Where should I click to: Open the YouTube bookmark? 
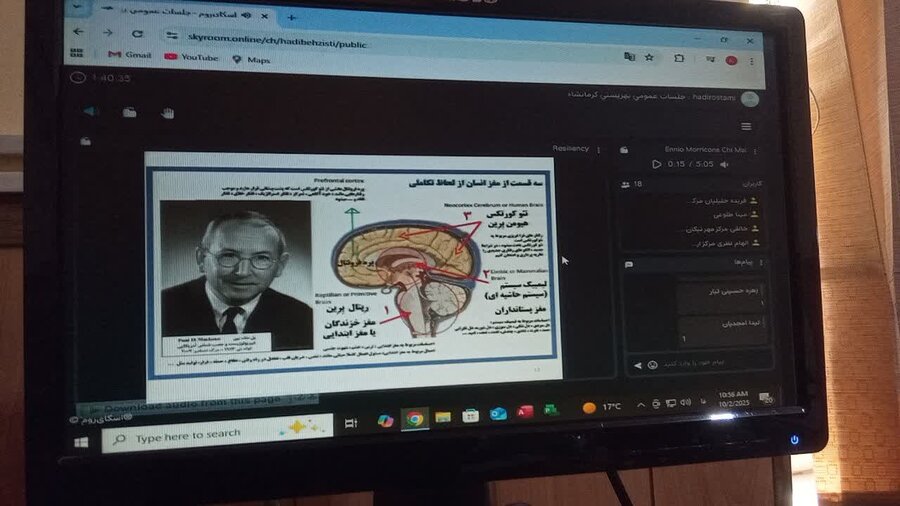coord(191,57)
